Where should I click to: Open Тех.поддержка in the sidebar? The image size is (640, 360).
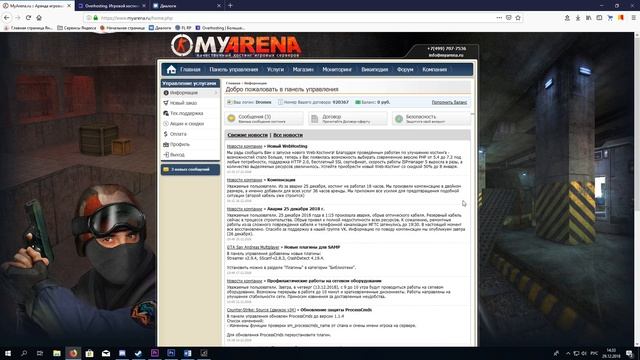(x=187, y=113)
